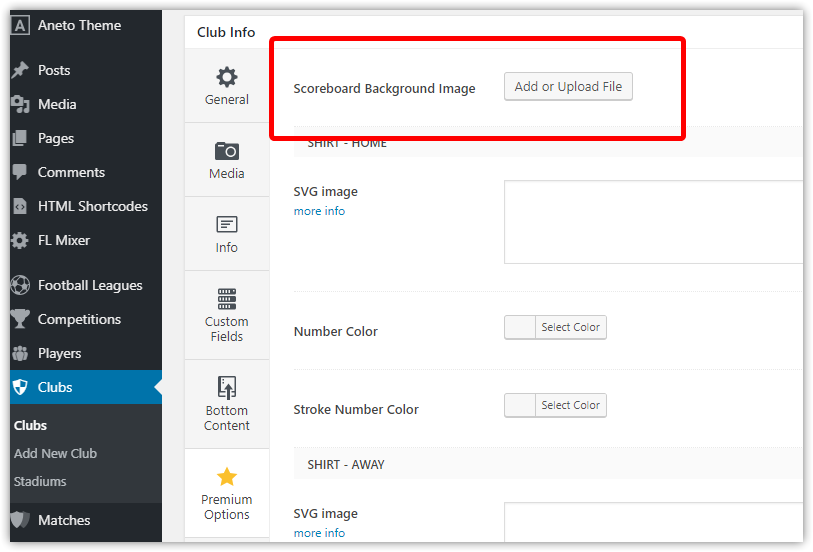
Task: Click the Football Leagues soccer ball icon
Action: [20, 285]
